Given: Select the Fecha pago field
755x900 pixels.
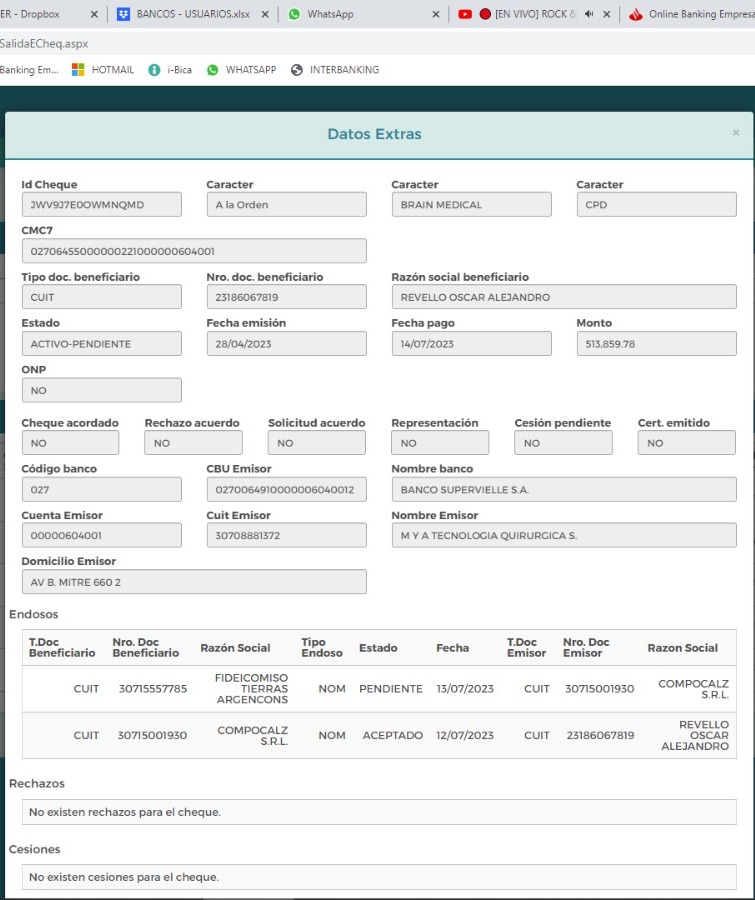Looking at the screenshot, I should point(471,344).
